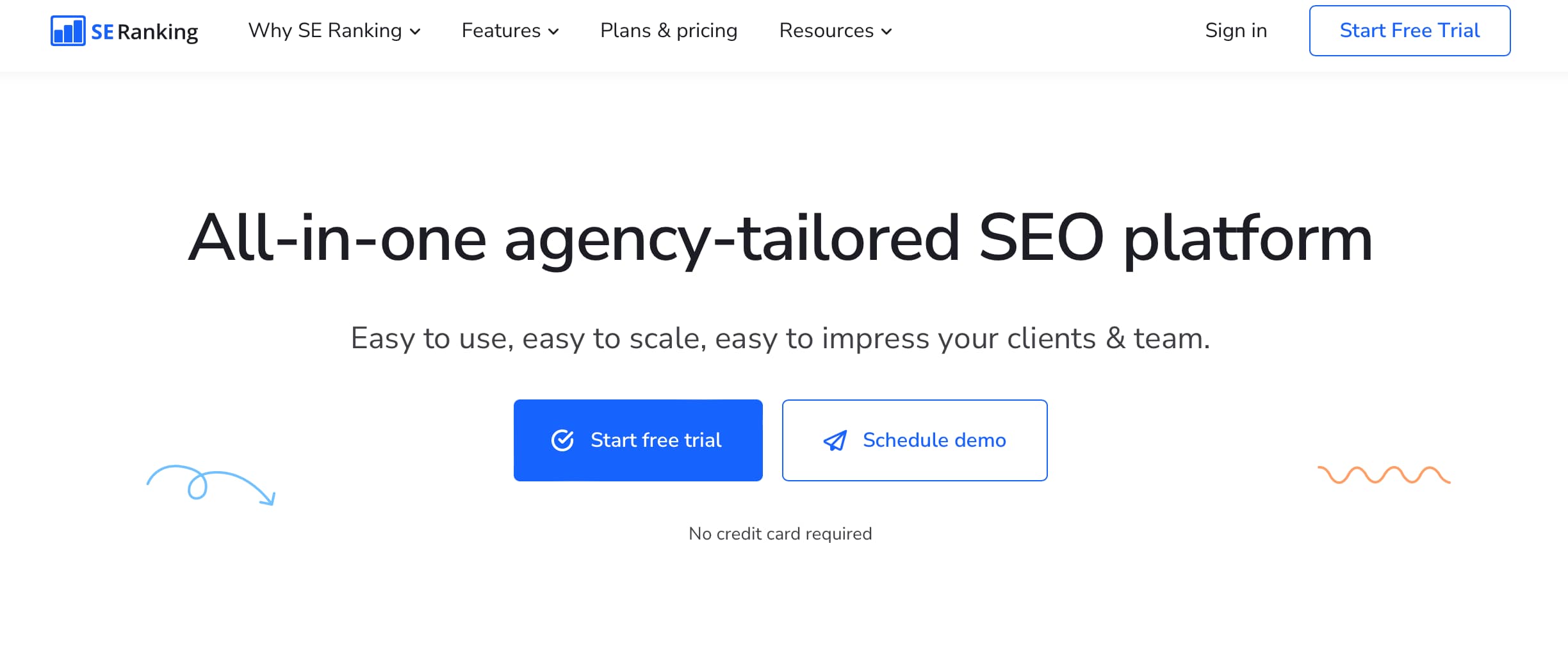Click the Sign in link
The height and width of the screenshot is (651, 1568).
[x=1236, y=30]
